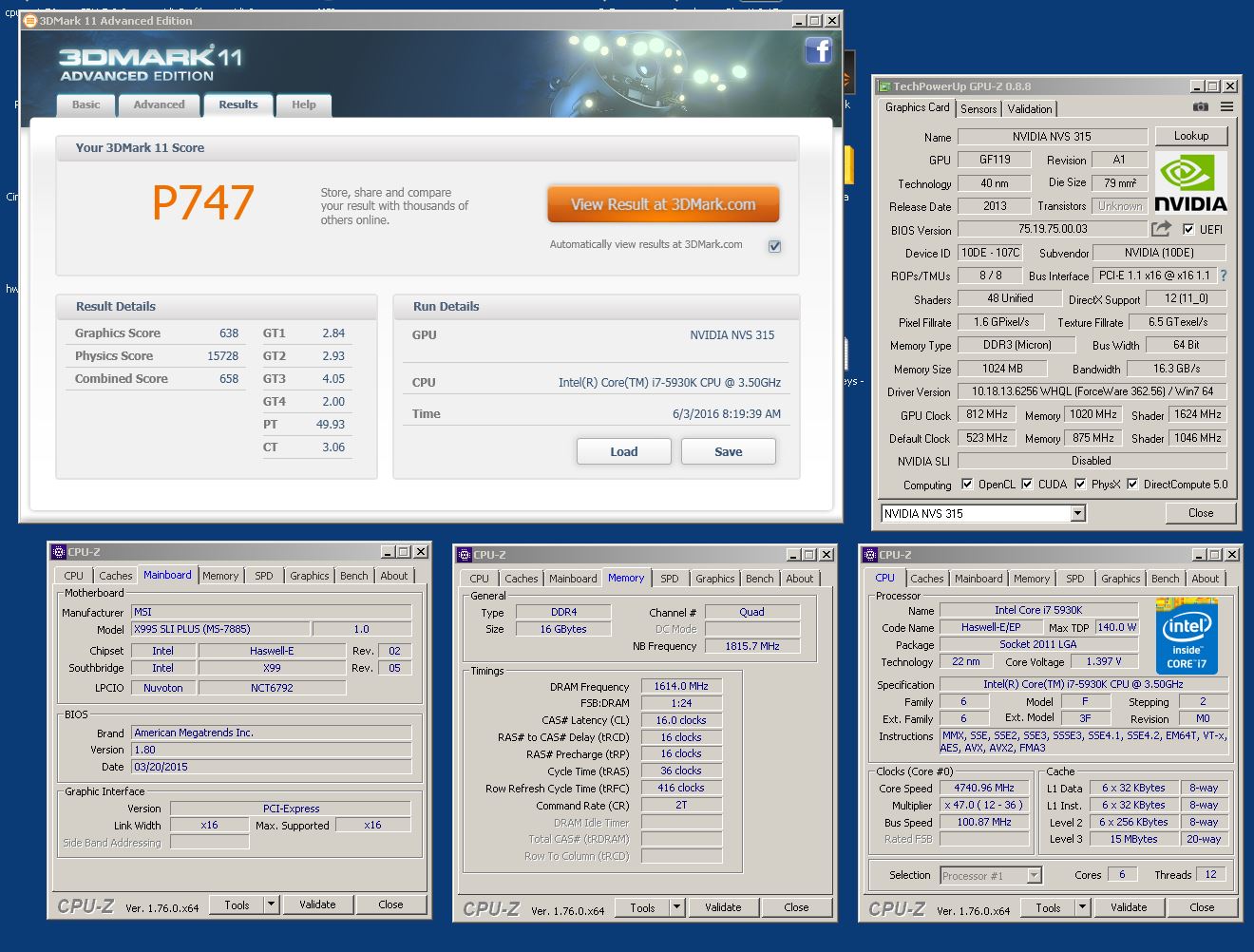The width and height of the screenshot is (1254, 952).
Task: Click the GPU name field NVIDIA NVS 315
Action: coord(1052,136)
